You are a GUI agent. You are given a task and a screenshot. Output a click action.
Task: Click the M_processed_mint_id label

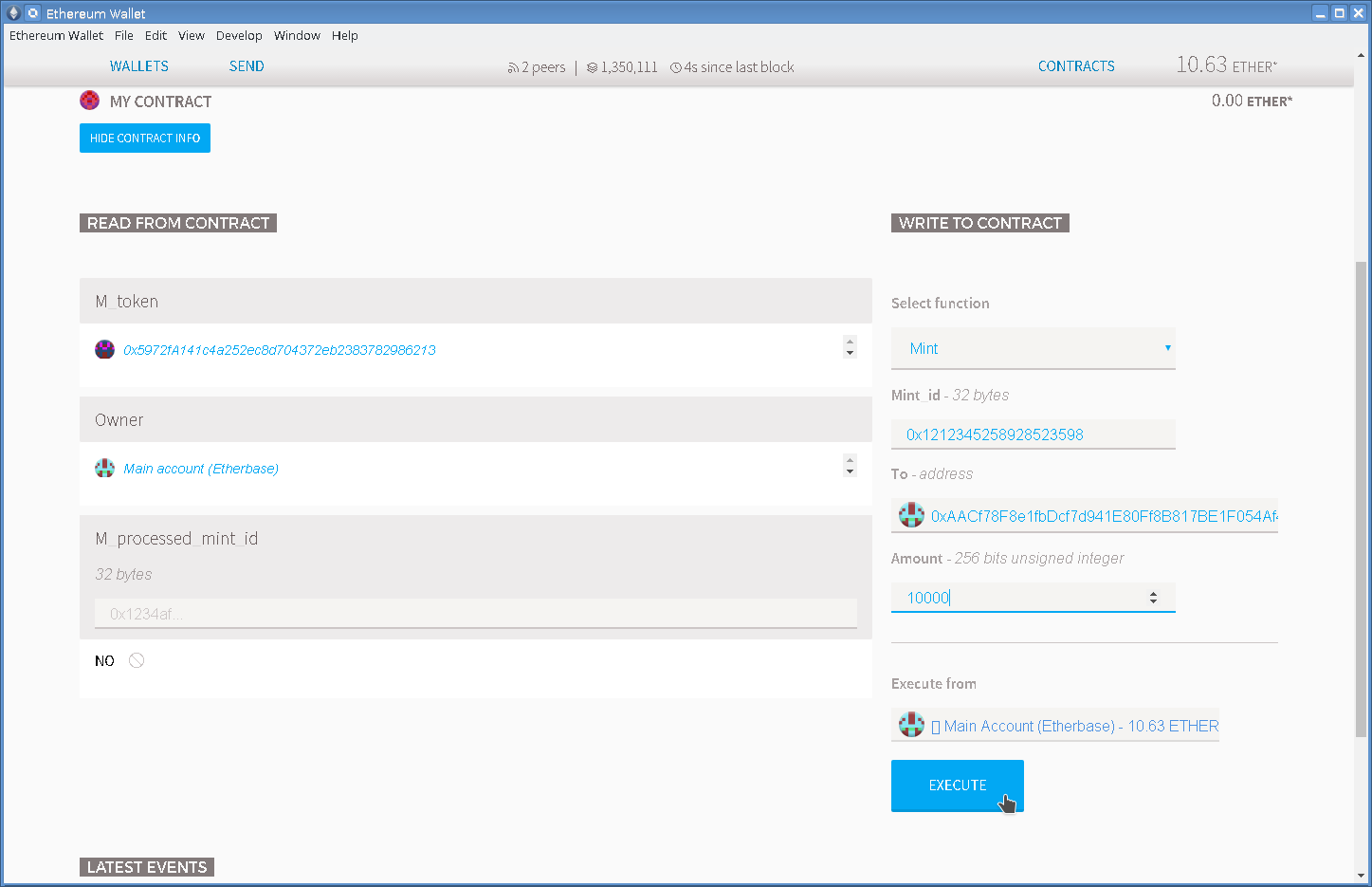(176, 539)
